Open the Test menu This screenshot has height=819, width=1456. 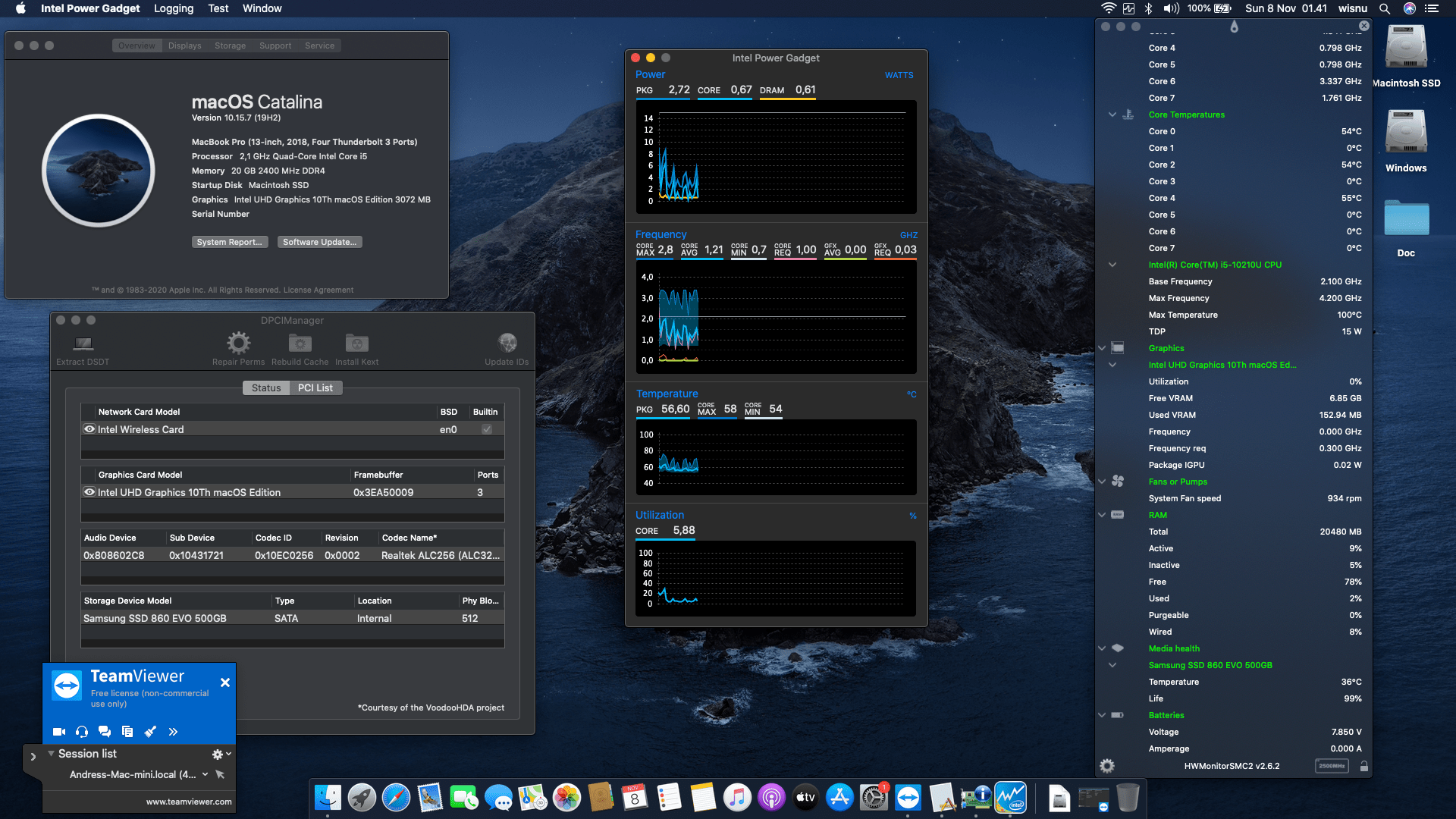click(x=218, y=8)
